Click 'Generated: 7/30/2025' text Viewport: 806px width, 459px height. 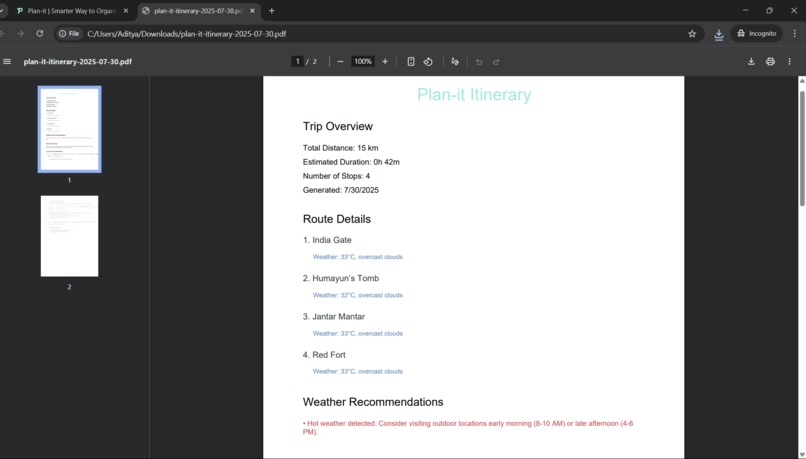pos(341,190)
